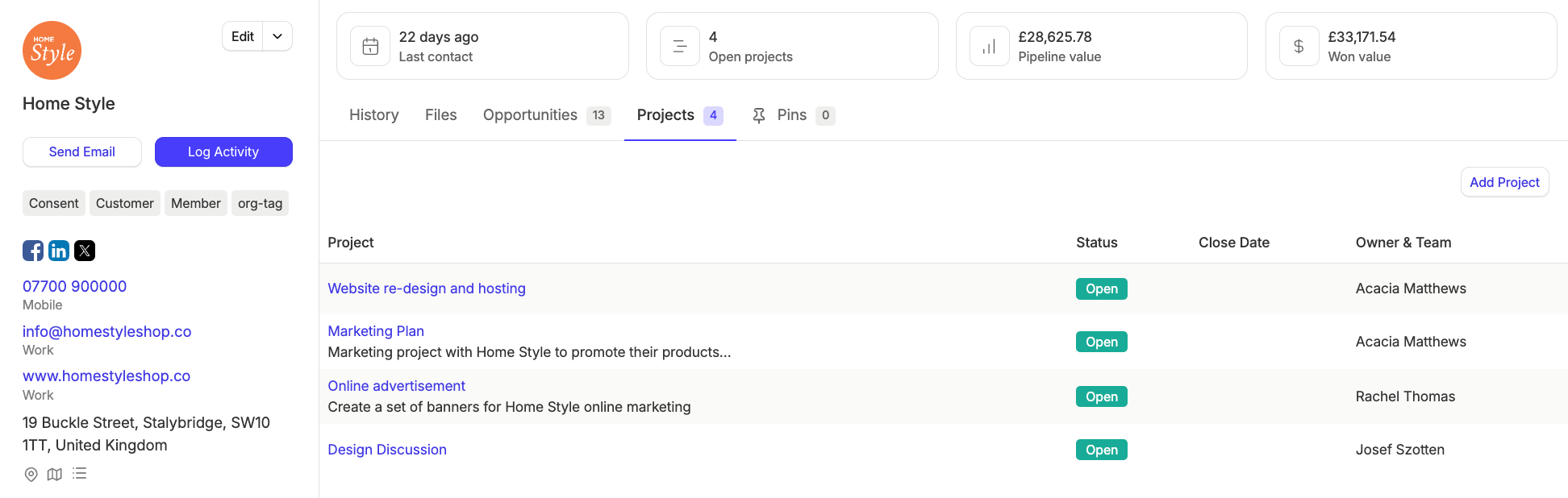
Task: Click the calendar icon for Last contact
Action: (x=370, y=46)
